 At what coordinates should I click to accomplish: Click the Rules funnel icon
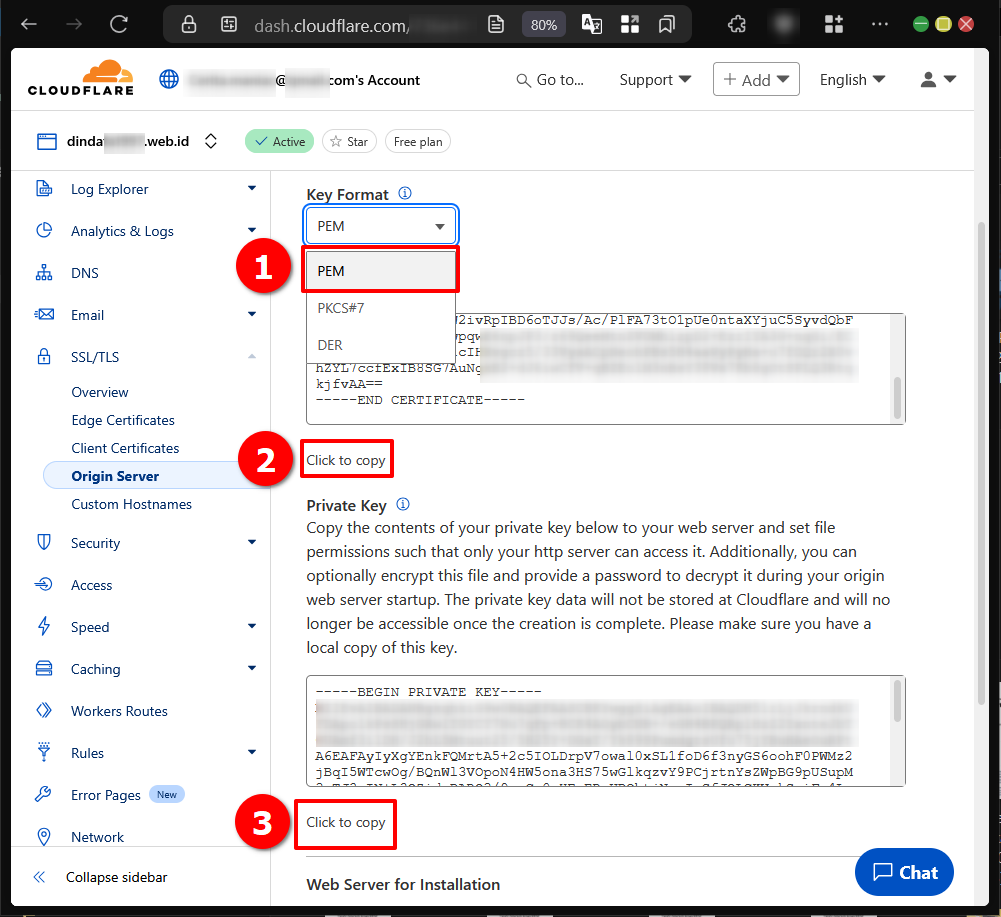coord(44,752)
